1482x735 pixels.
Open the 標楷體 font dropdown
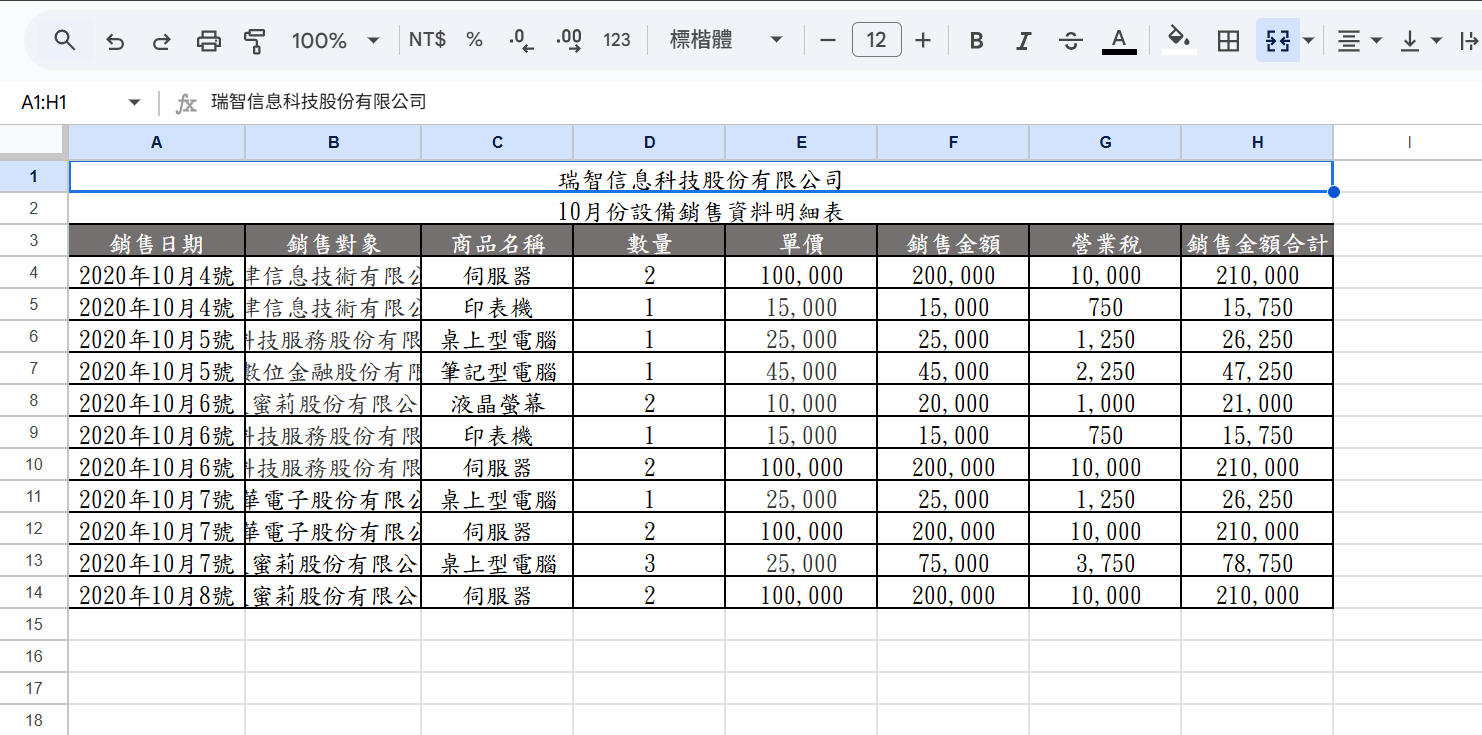click(x=725, y=41)
